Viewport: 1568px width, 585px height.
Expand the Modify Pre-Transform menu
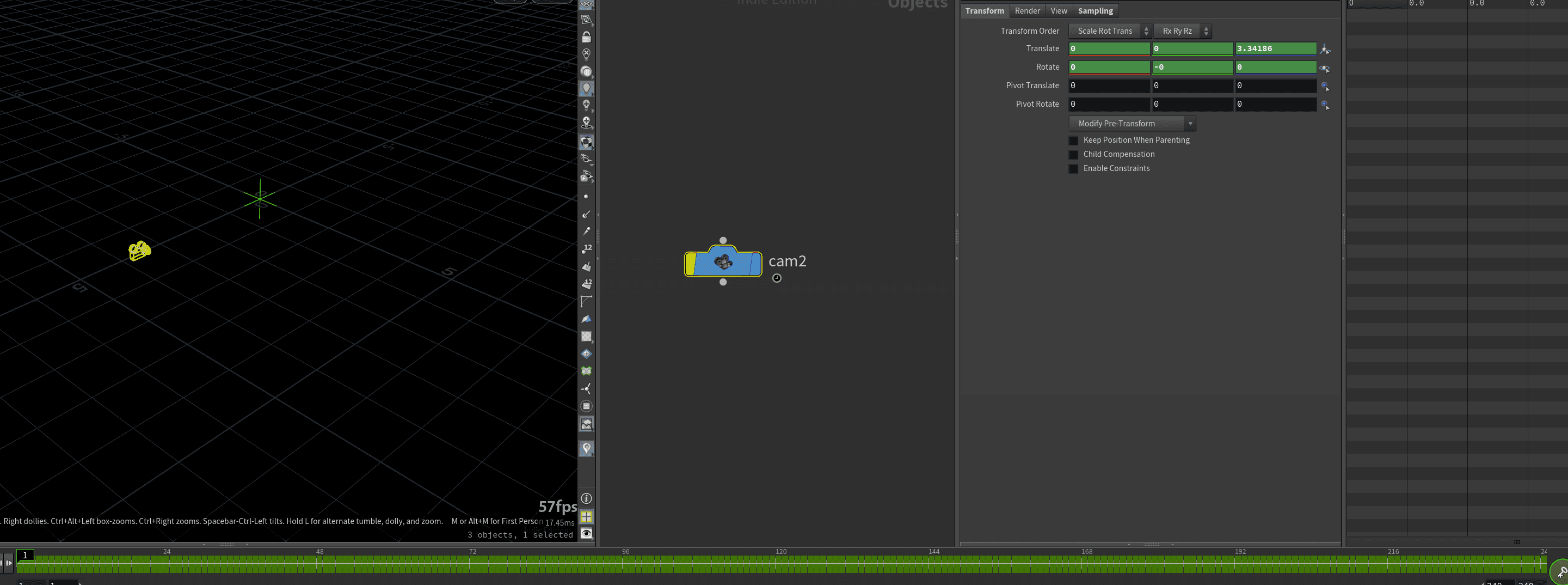[x=1132, y=124]
